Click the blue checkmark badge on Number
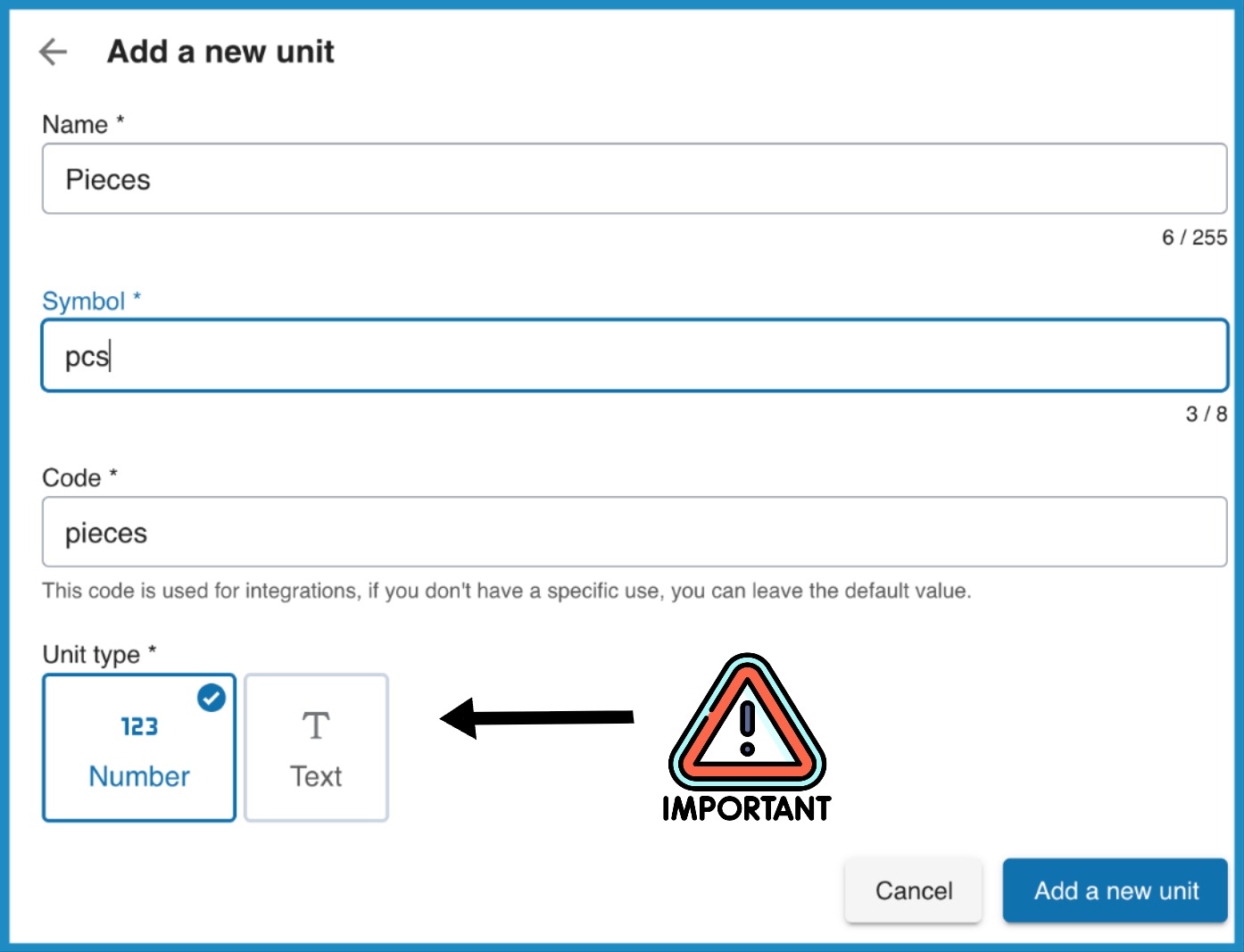 pyautogui.click(x=211, y=698)
